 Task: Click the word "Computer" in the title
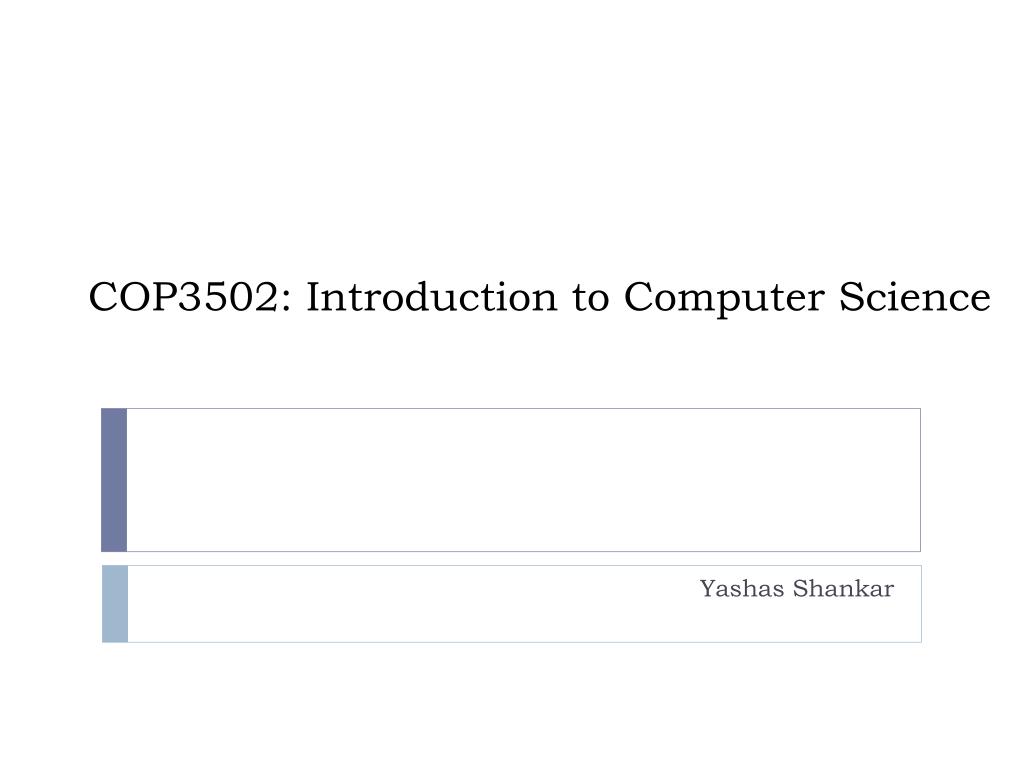726,298
